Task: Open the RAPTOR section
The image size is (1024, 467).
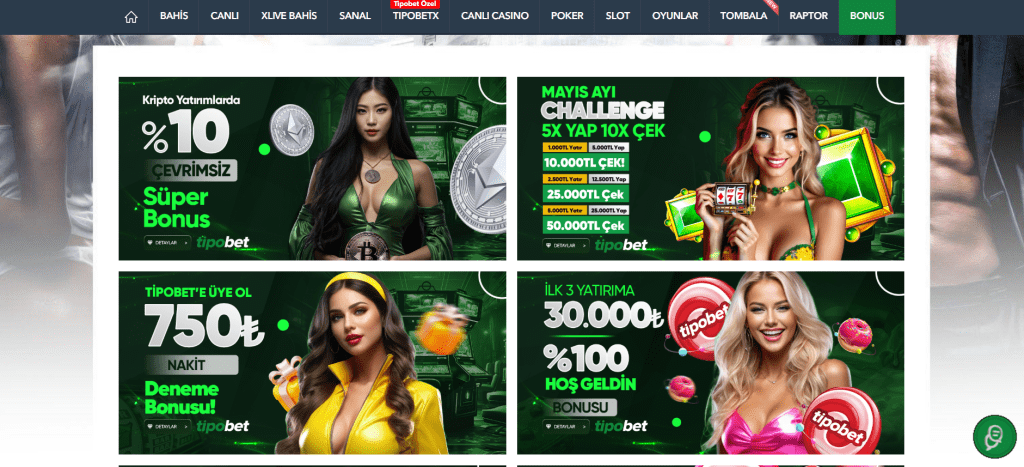Action: 808,16
